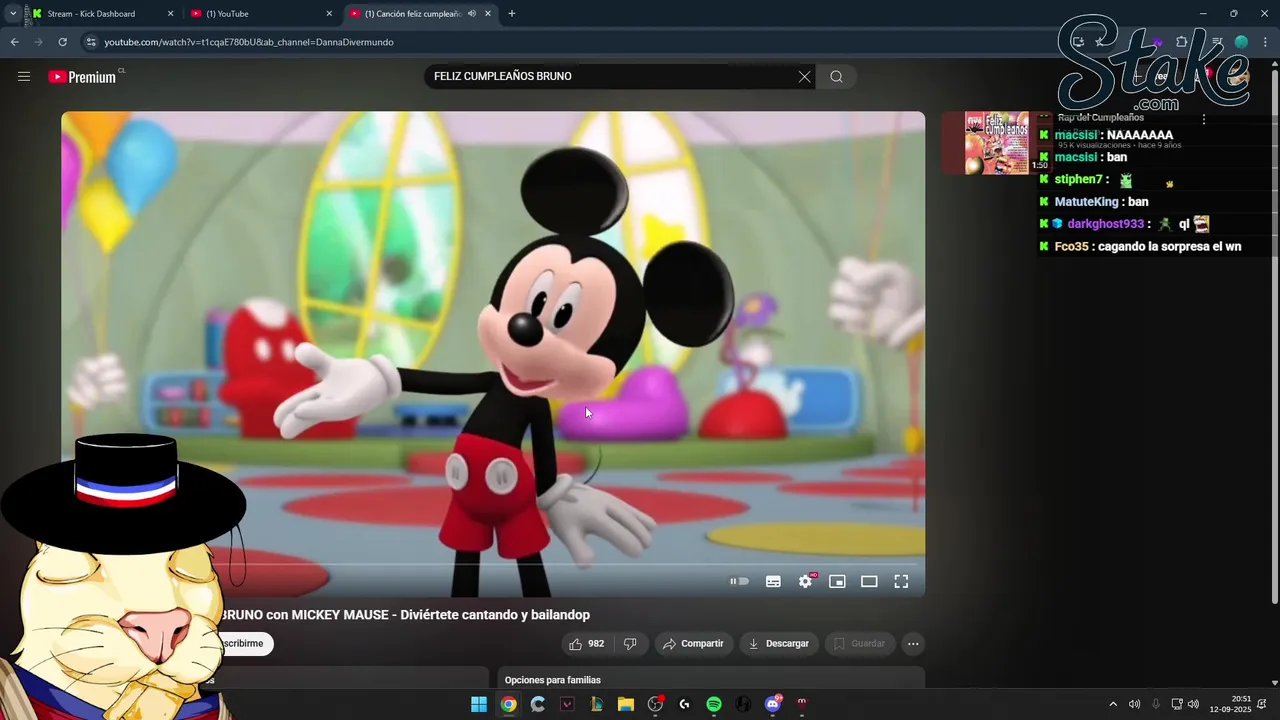1280x720 pixels.
Task: Switch to theater mode
Action: (x=869, y=581)
